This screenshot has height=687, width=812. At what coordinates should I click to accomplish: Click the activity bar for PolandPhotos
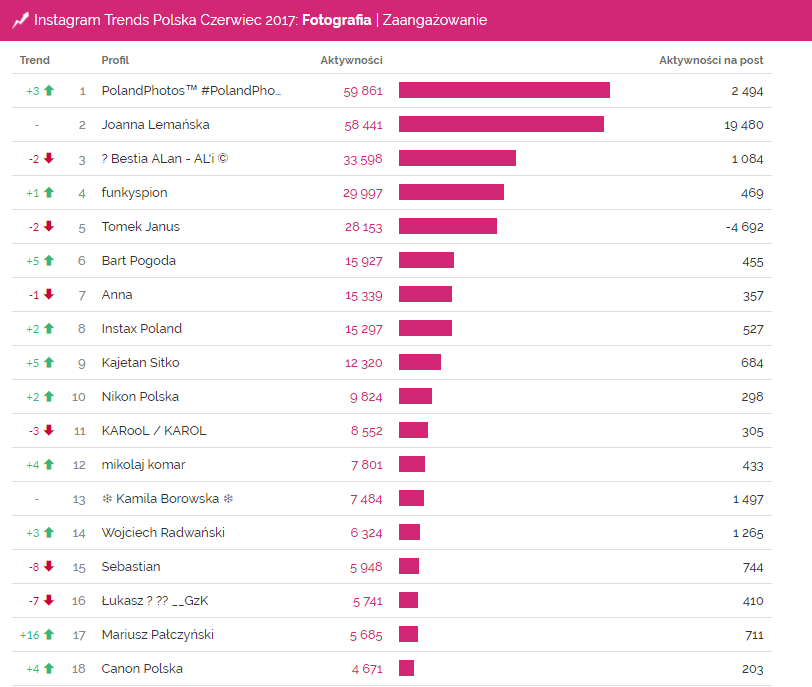click(504, 91)
